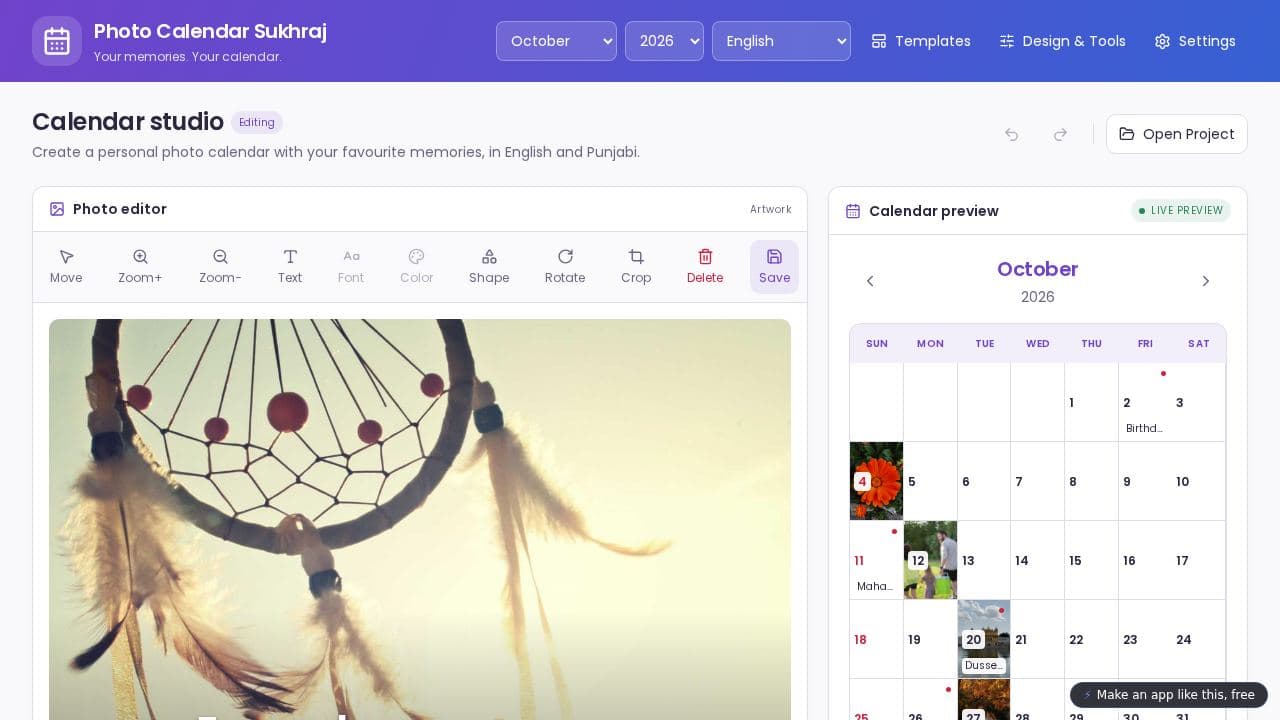Click the Editing status badge
1280x720 pixels.
pyautogui.click(x=257, y=122)
